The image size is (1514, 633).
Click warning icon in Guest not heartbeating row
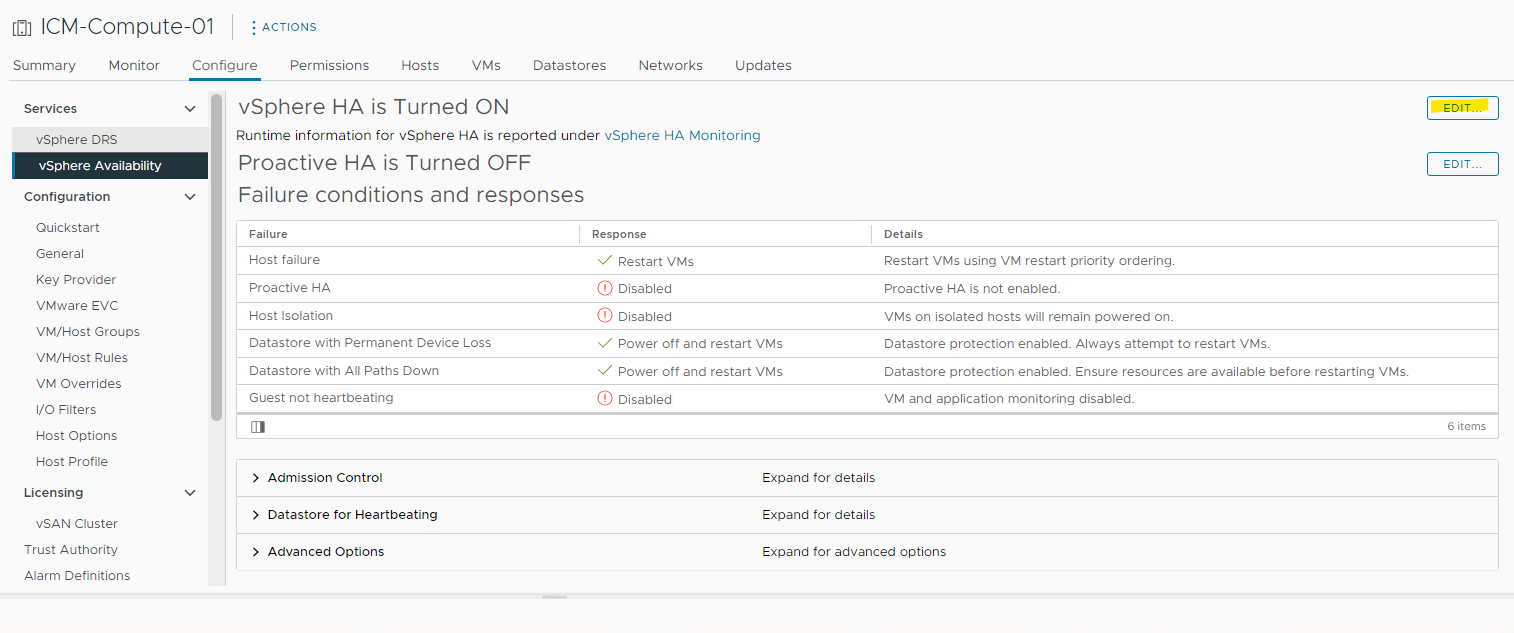604,398
